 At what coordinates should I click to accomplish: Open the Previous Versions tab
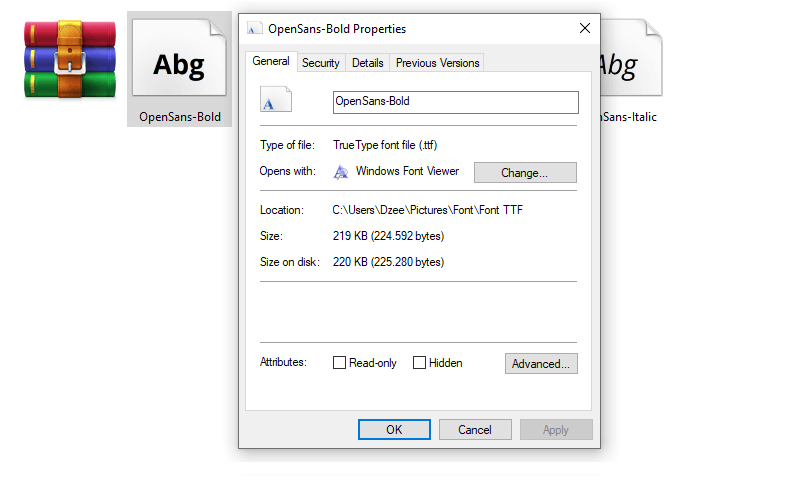coord(437,63)
